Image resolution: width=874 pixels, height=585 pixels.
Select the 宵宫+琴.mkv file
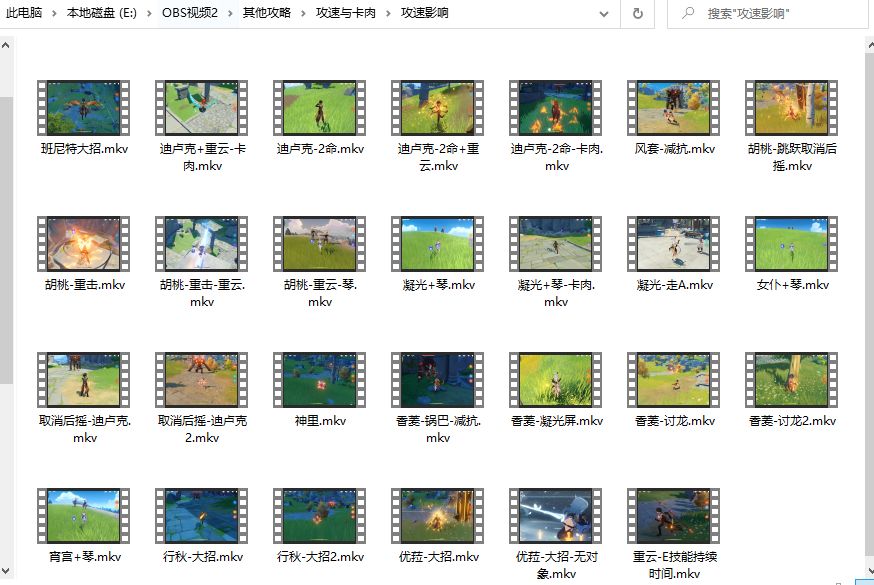click(x=84, y=526)
